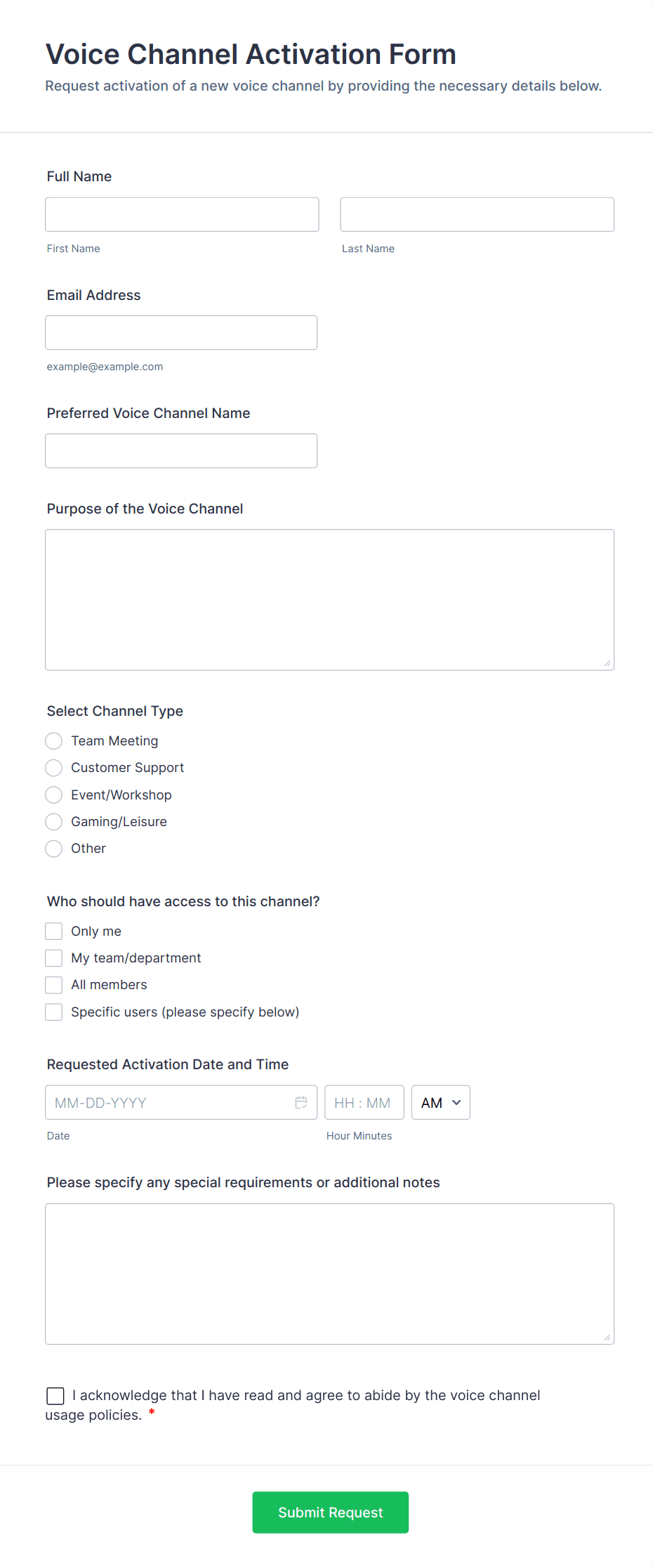This screenshot has width=653, height=1568.
Task: Select the Other channel type
Action: (x=54, y=849)
